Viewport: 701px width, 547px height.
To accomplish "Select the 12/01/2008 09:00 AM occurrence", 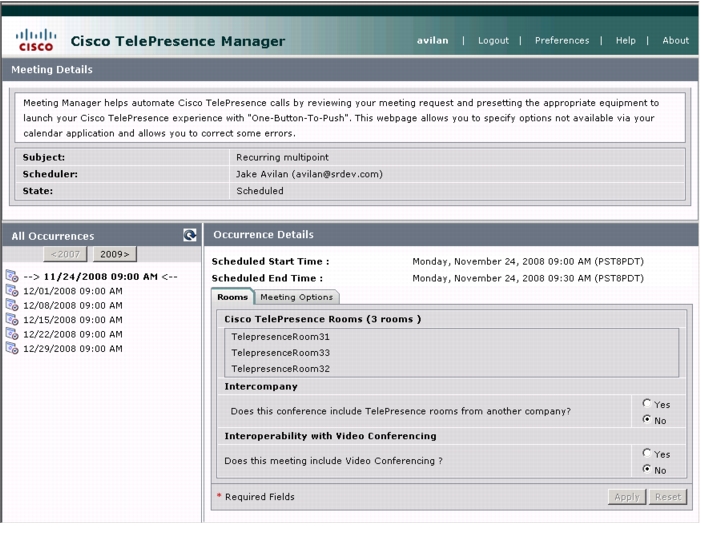I will click(x=73, y=291).
